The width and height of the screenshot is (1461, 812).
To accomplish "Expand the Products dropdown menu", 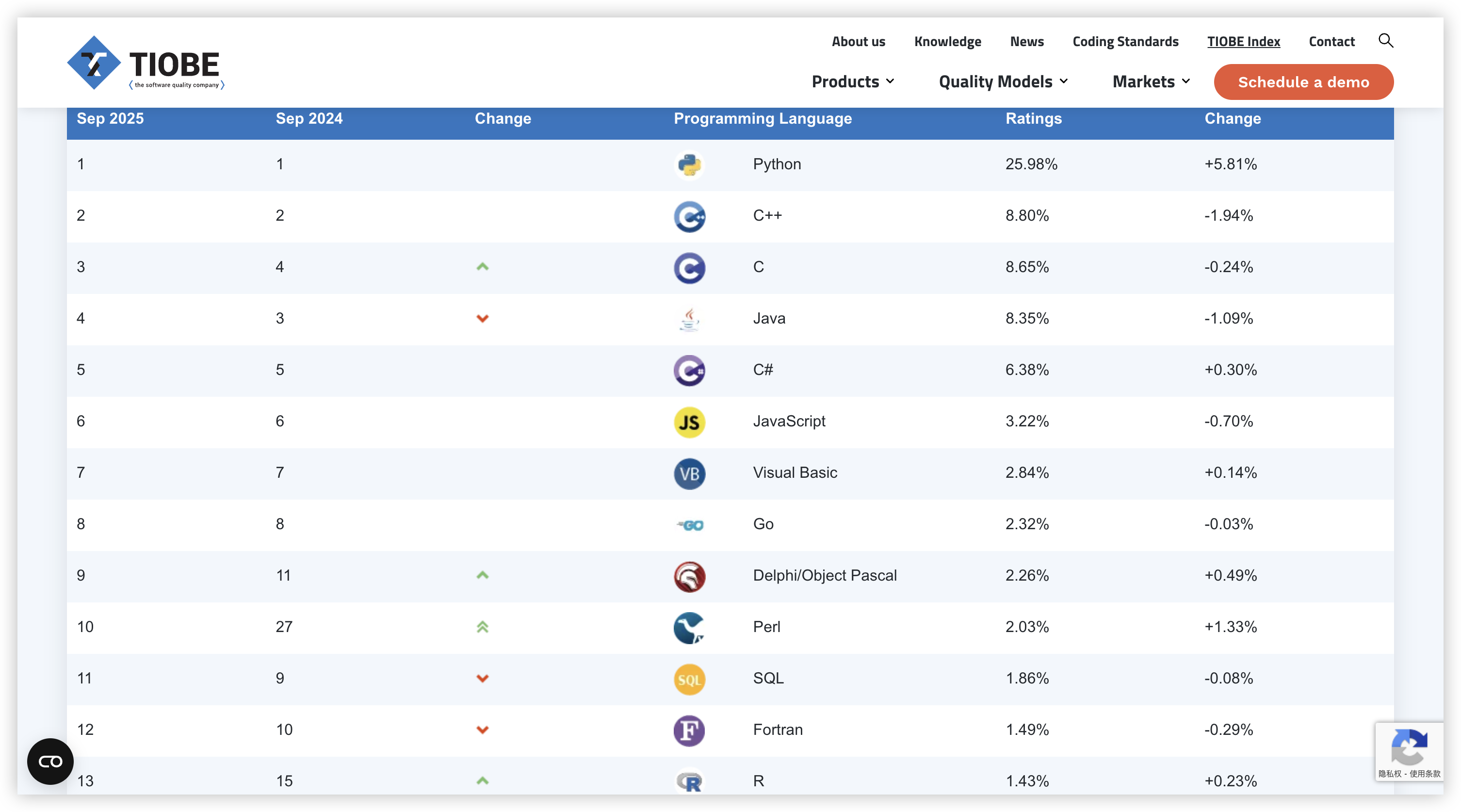I will (852, 81).
